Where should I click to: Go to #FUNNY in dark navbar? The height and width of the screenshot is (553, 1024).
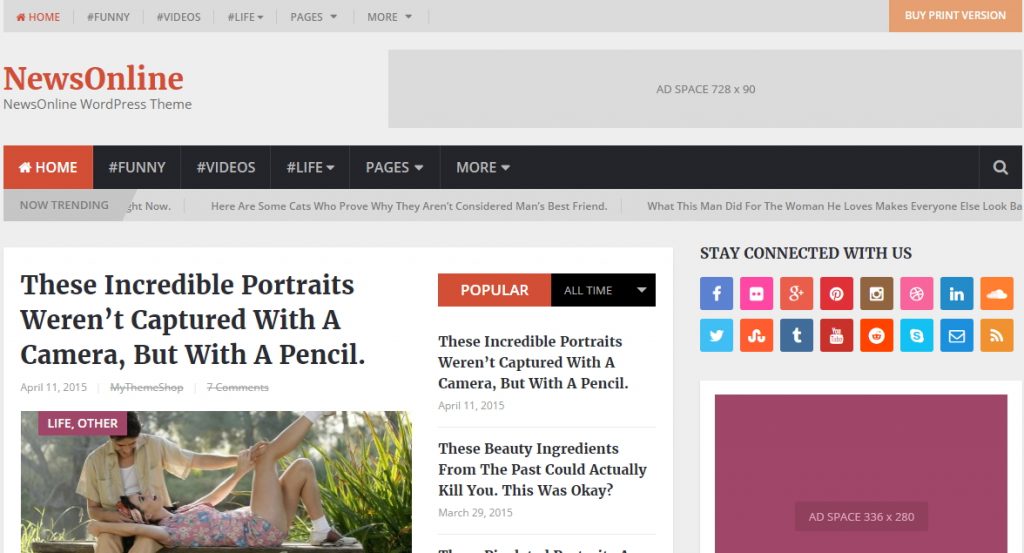click(136, 167)
